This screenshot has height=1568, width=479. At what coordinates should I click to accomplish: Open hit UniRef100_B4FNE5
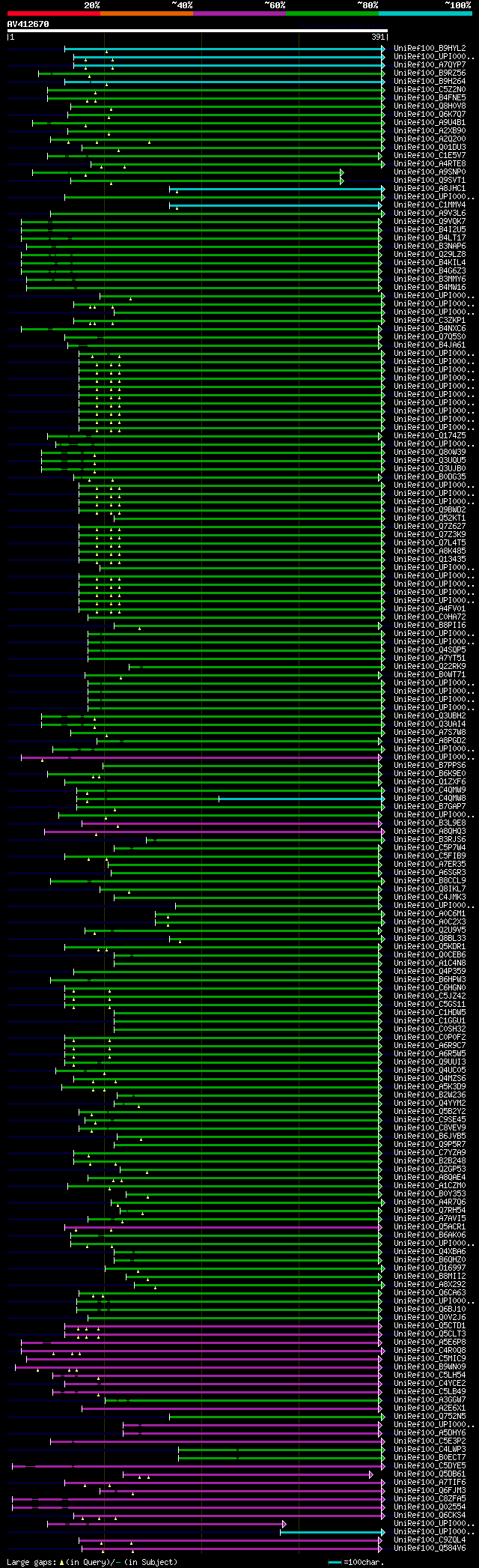(x=430, y=98)
